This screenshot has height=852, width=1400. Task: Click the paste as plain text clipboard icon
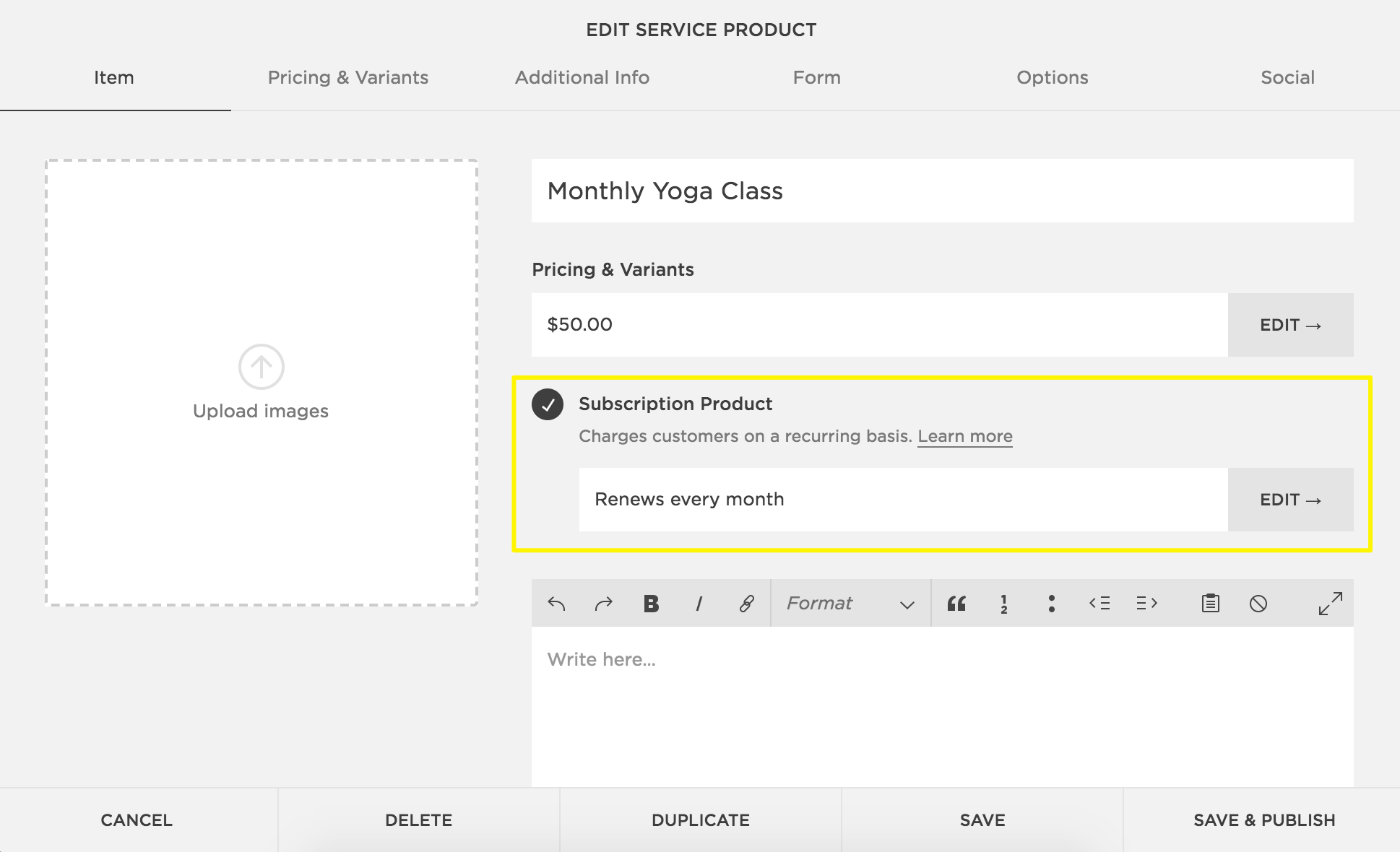pos(1211,604)
